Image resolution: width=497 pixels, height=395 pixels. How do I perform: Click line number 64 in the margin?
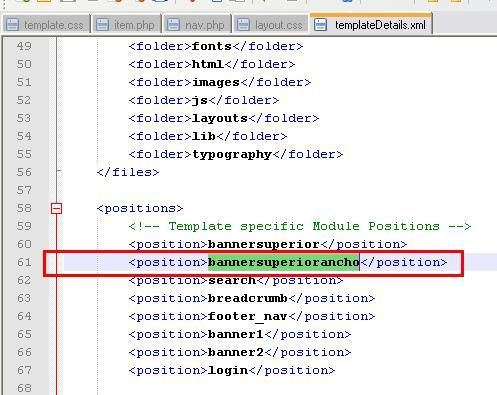(24, 316)
